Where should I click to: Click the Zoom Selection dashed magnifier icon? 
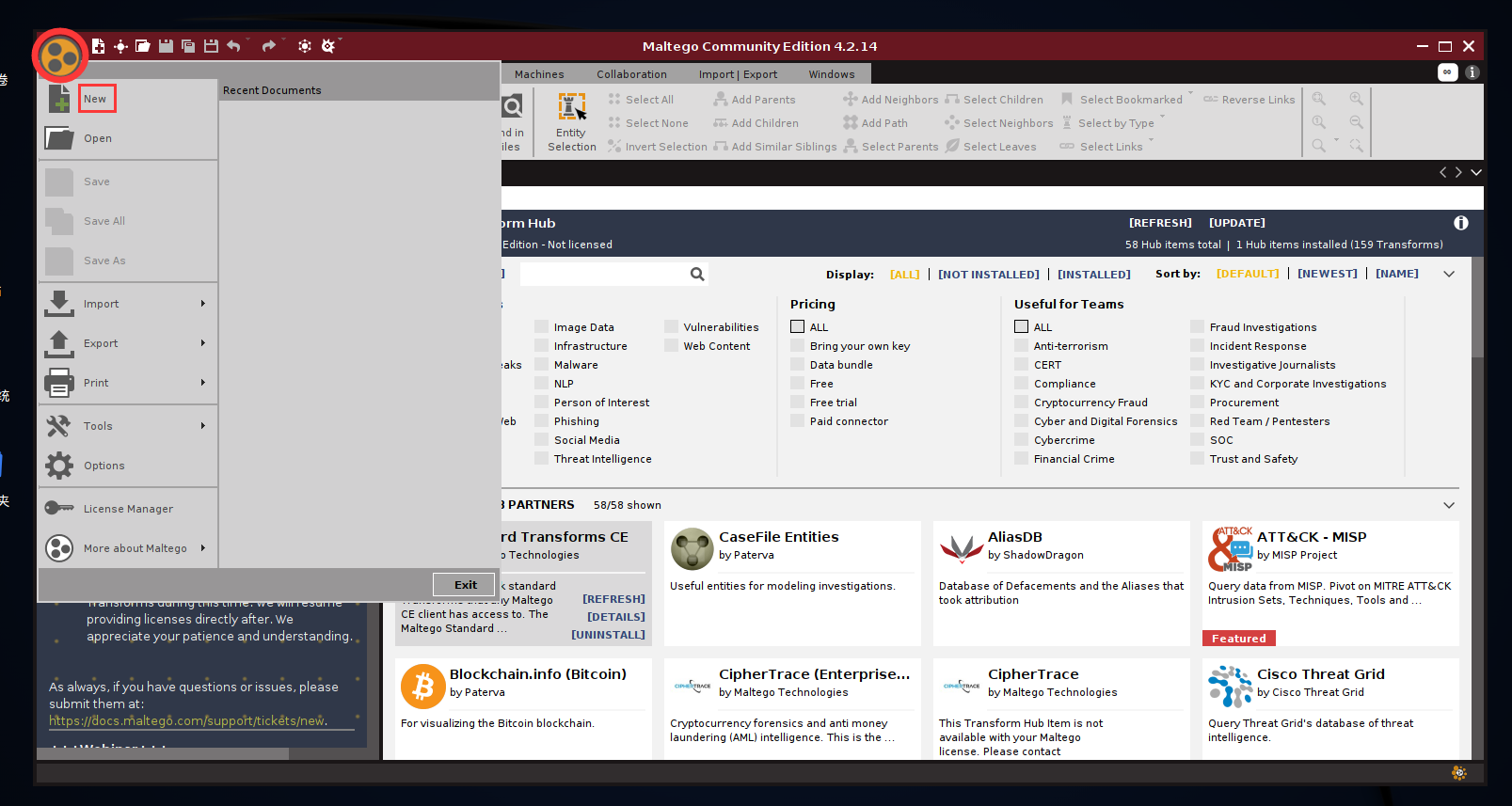coord(1356,146)
